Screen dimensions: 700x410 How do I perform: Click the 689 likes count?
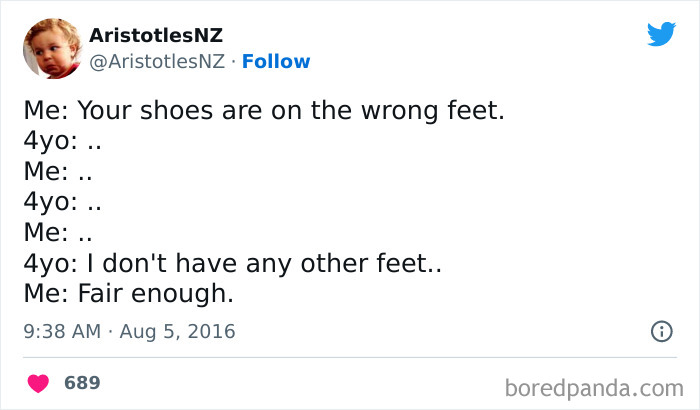[82, 383]
